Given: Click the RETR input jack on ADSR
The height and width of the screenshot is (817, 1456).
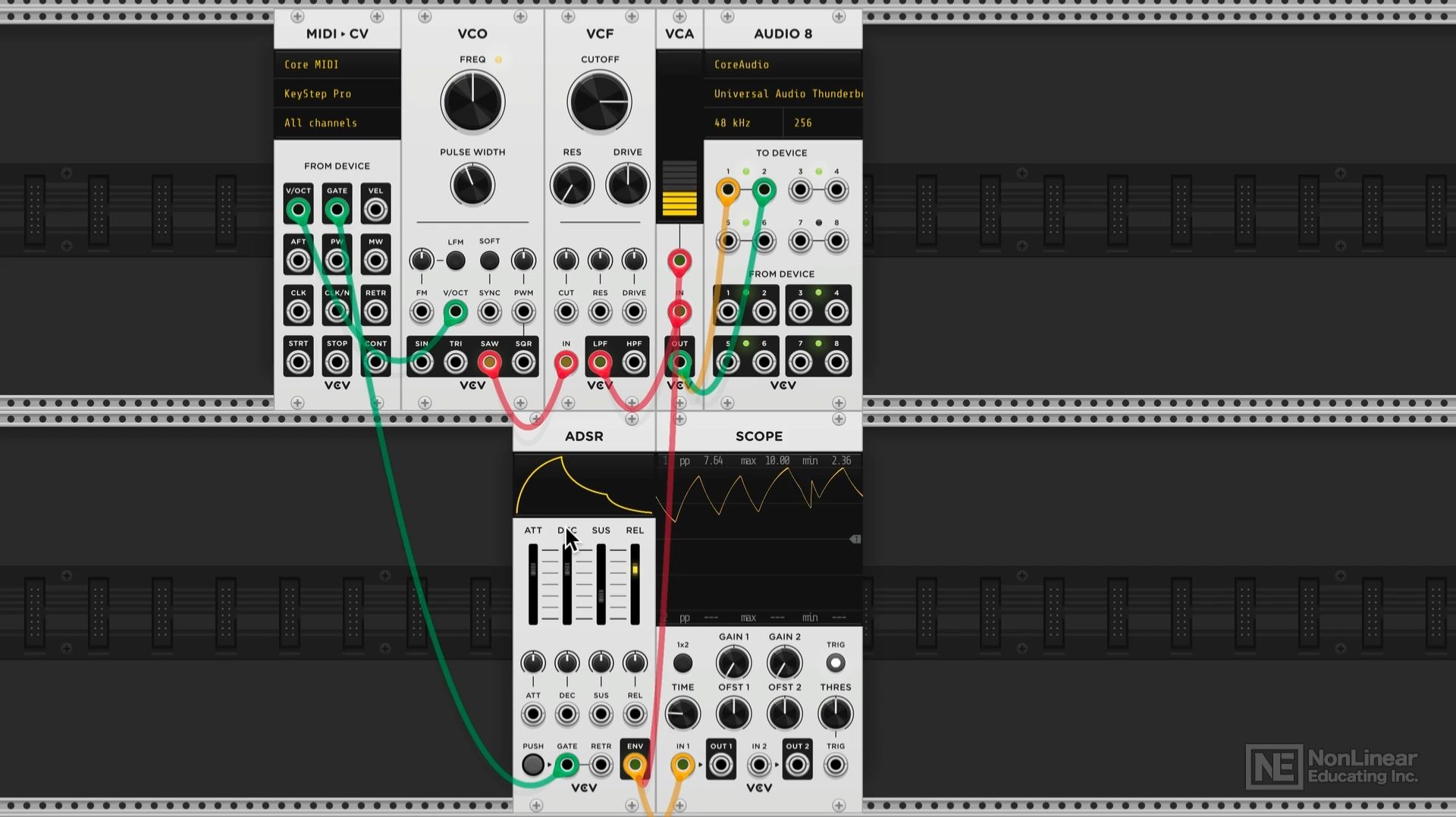Looking at the screenshot, I should point(601,765).
